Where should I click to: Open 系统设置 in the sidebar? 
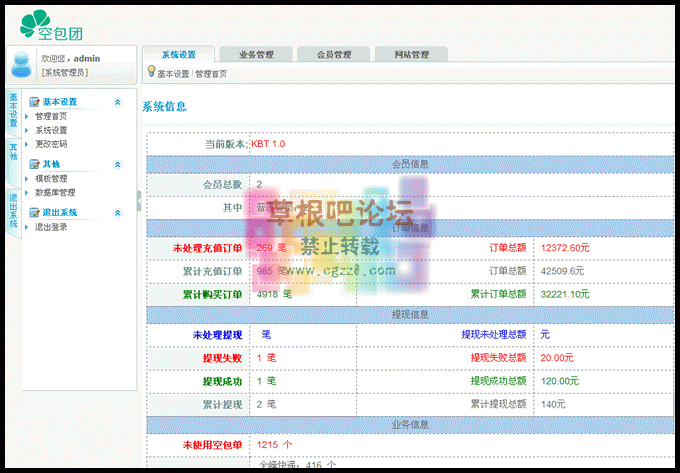[51, 130]
